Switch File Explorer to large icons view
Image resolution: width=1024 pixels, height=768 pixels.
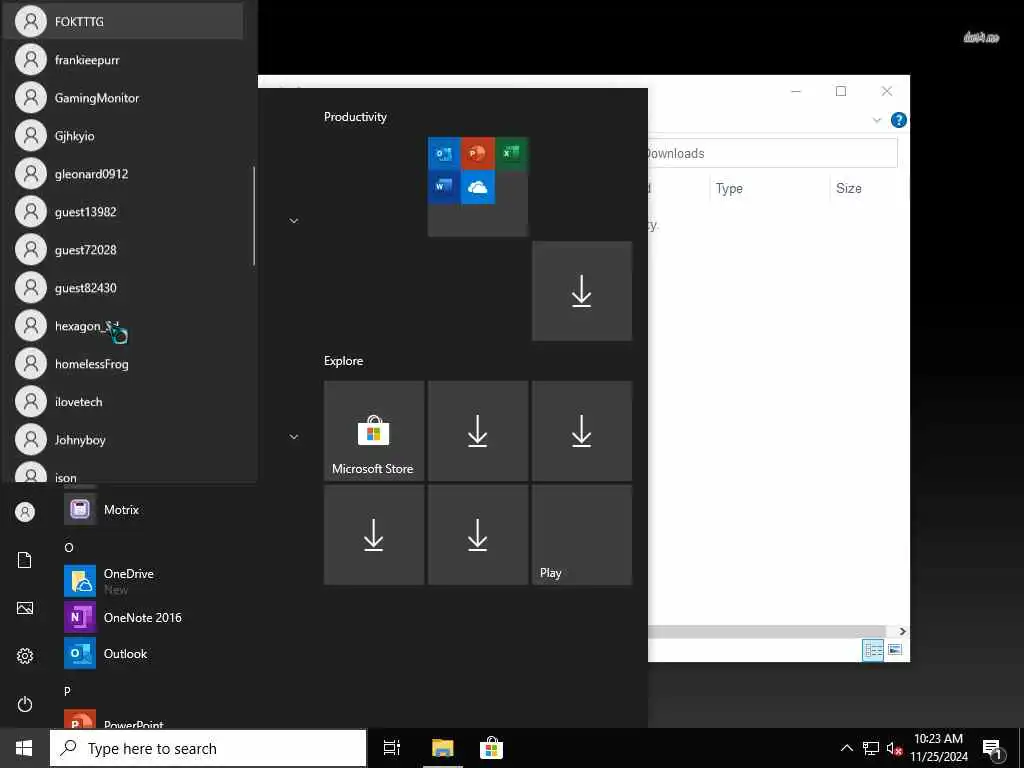tap(895, 650)
